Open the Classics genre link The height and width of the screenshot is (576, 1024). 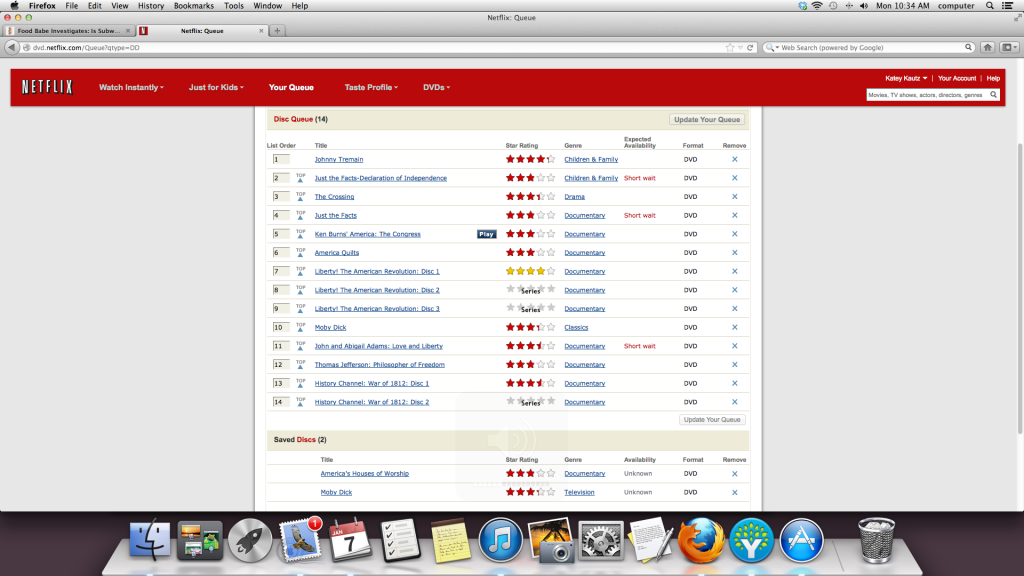point(576,327)
